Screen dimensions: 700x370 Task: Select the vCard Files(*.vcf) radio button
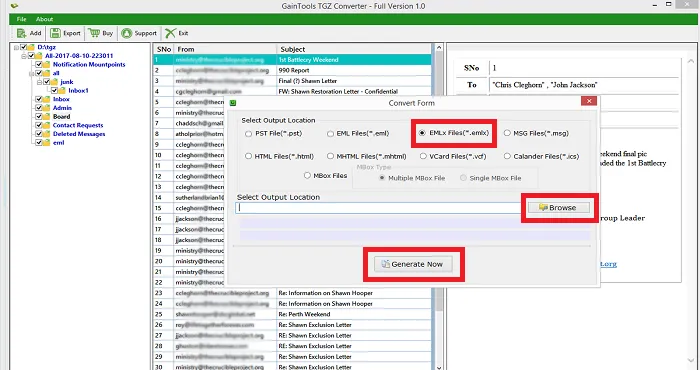(423, 156)
